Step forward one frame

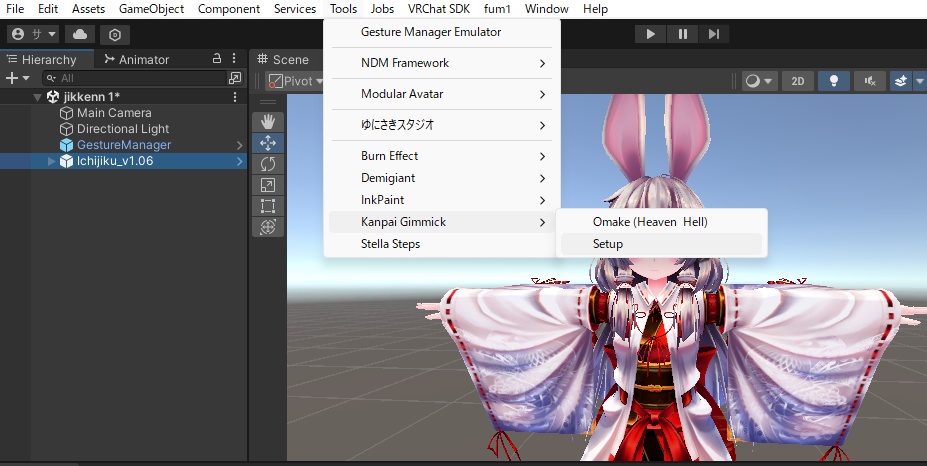coord(714,34)
